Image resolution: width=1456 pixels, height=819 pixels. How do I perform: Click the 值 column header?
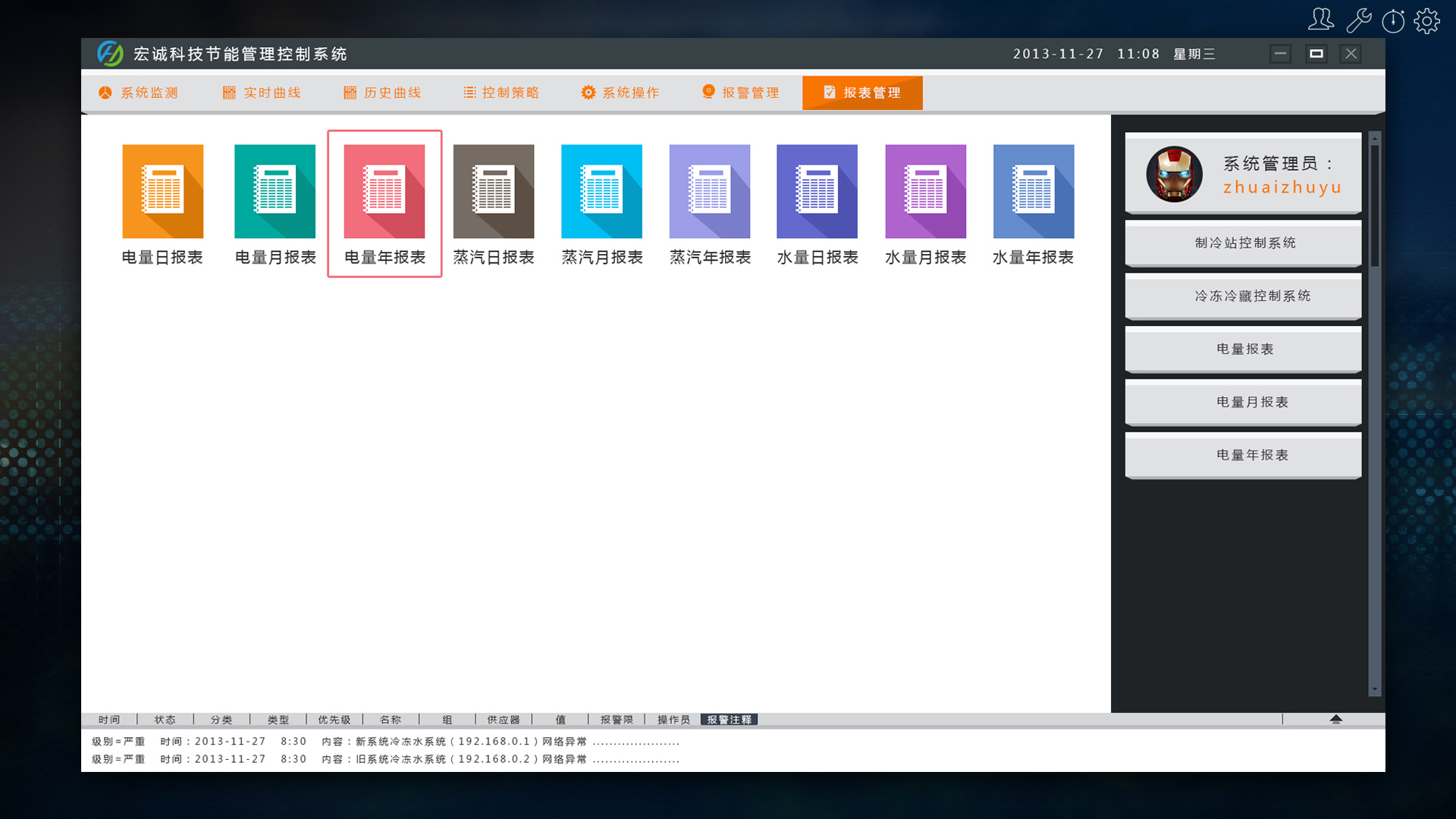[560, 720]
